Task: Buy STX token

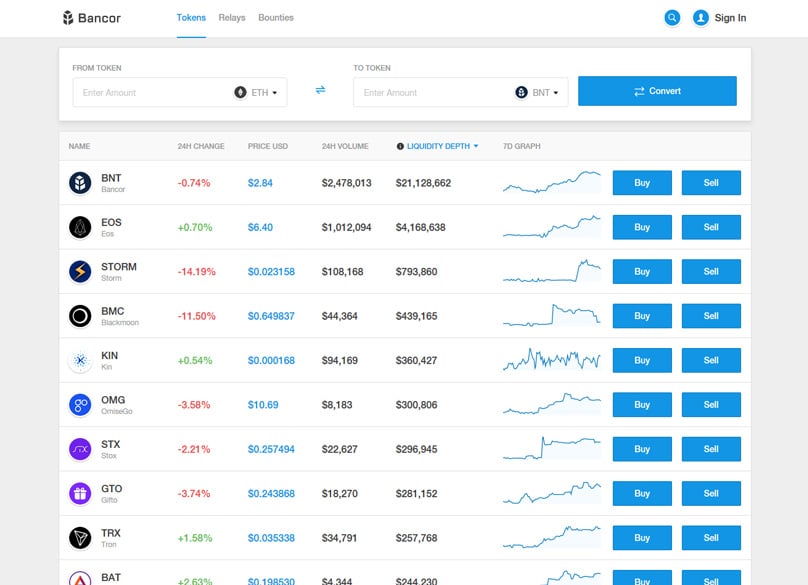Action: (642, 449)
